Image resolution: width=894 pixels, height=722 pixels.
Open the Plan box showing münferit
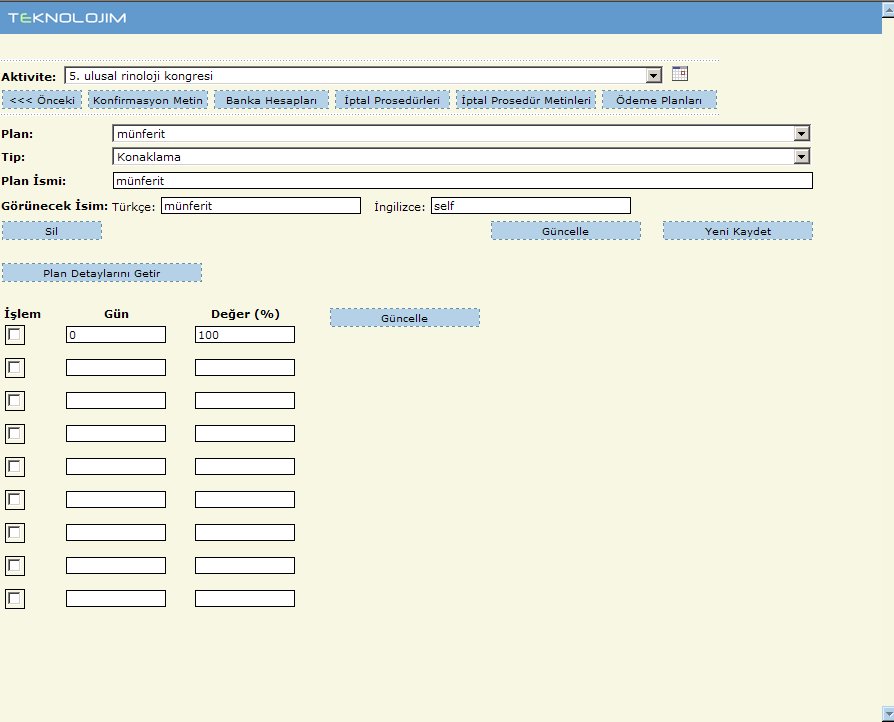(x=461, y=133)
